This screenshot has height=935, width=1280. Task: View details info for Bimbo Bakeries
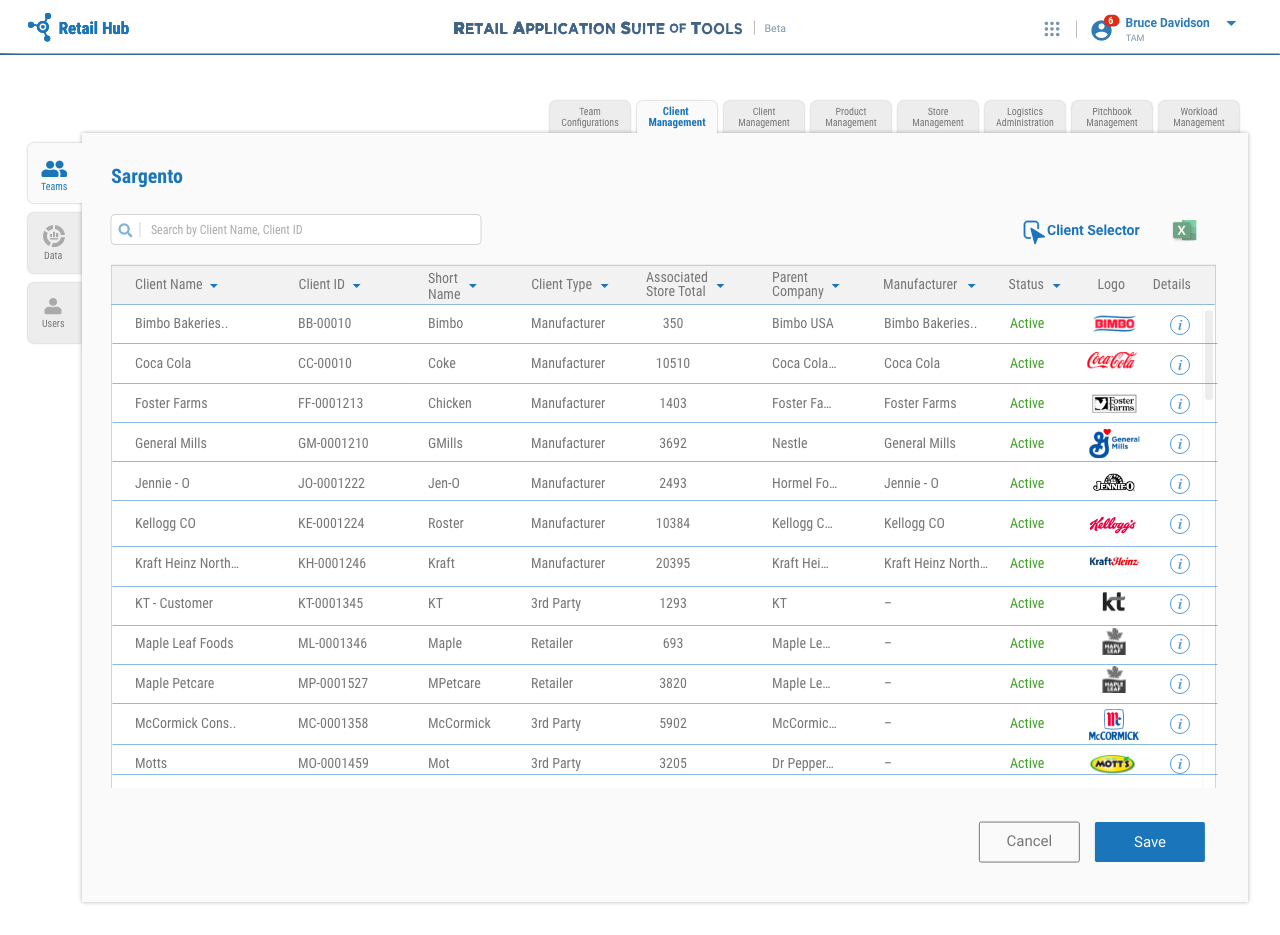tap(1180, 324)
